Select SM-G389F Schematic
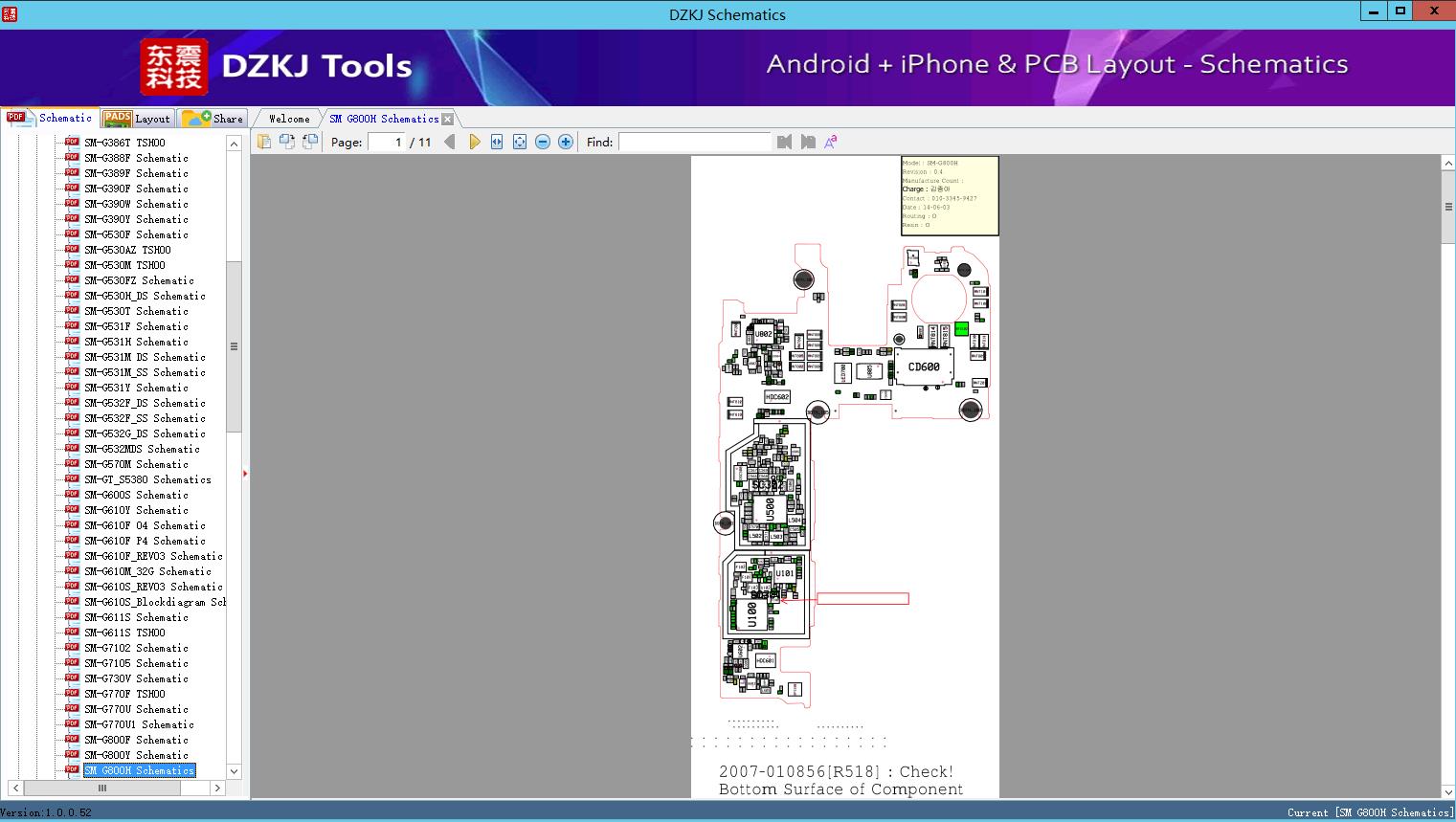Viewport: 1456px width, 822px height. click(x=136, y=173)
